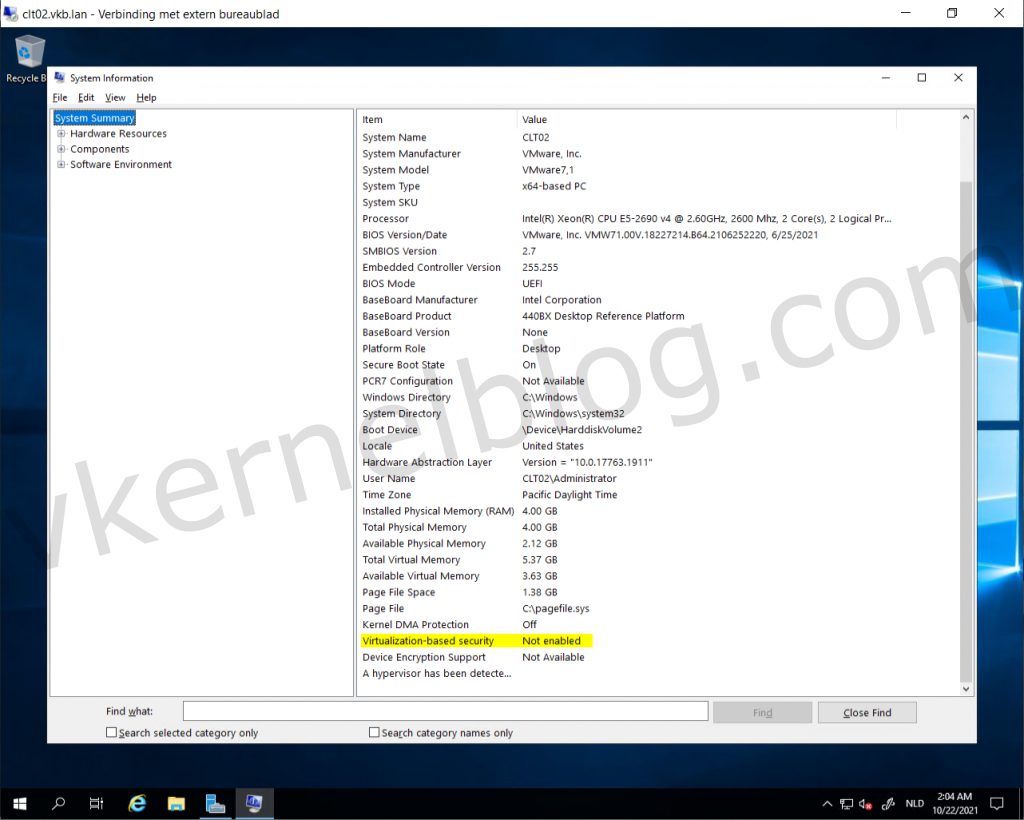The image size is (1024, 820).
Task: Click the Close Find button
Action: click(866, 712)
